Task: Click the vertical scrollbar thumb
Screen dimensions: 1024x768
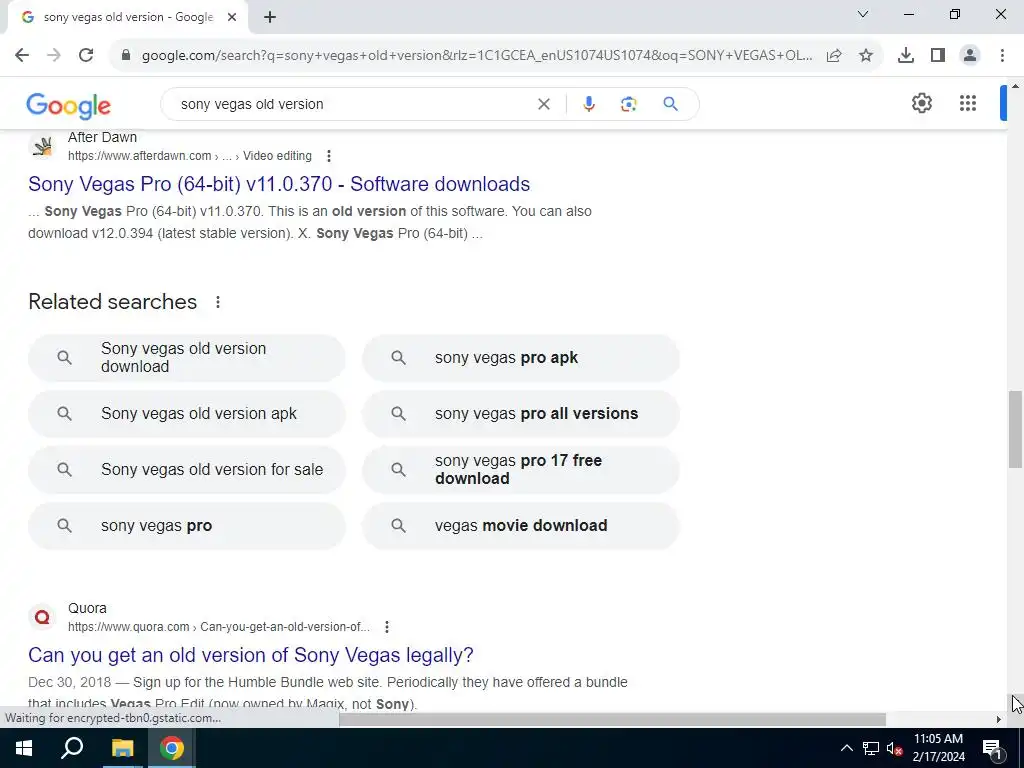Action: 1016,429
